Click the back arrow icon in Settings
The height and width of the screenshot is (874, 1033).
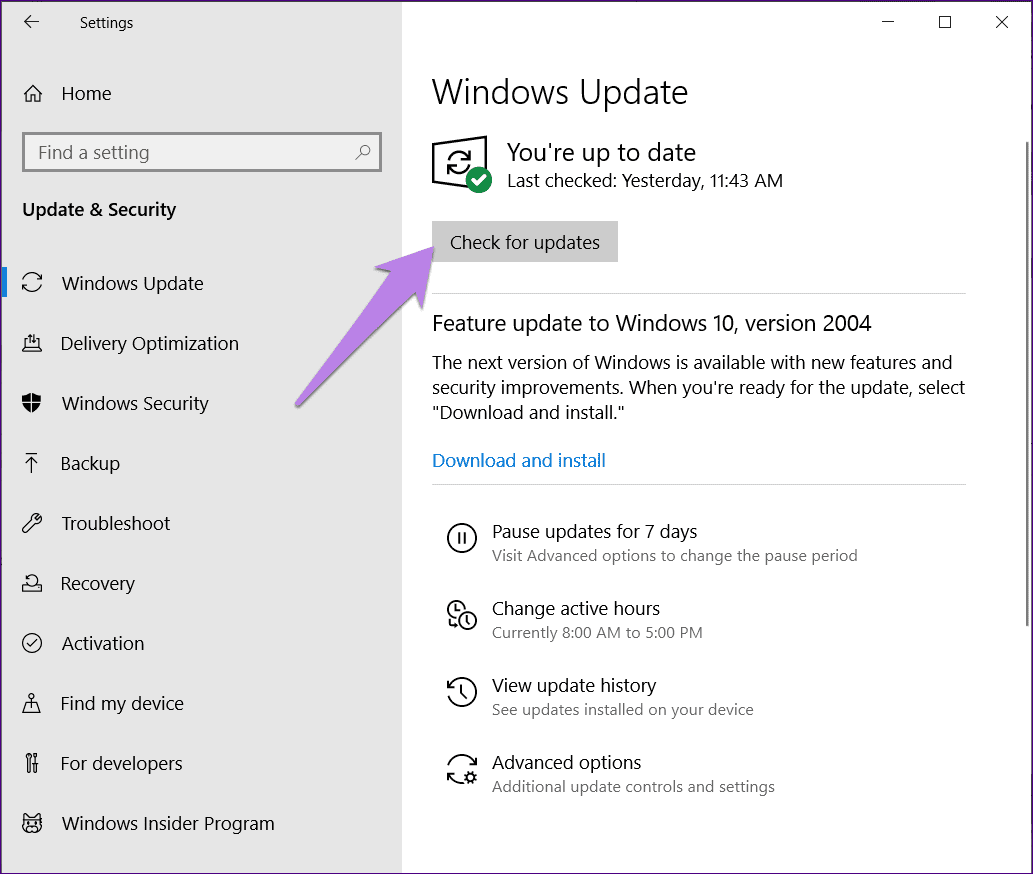click(x=31, y=22)
